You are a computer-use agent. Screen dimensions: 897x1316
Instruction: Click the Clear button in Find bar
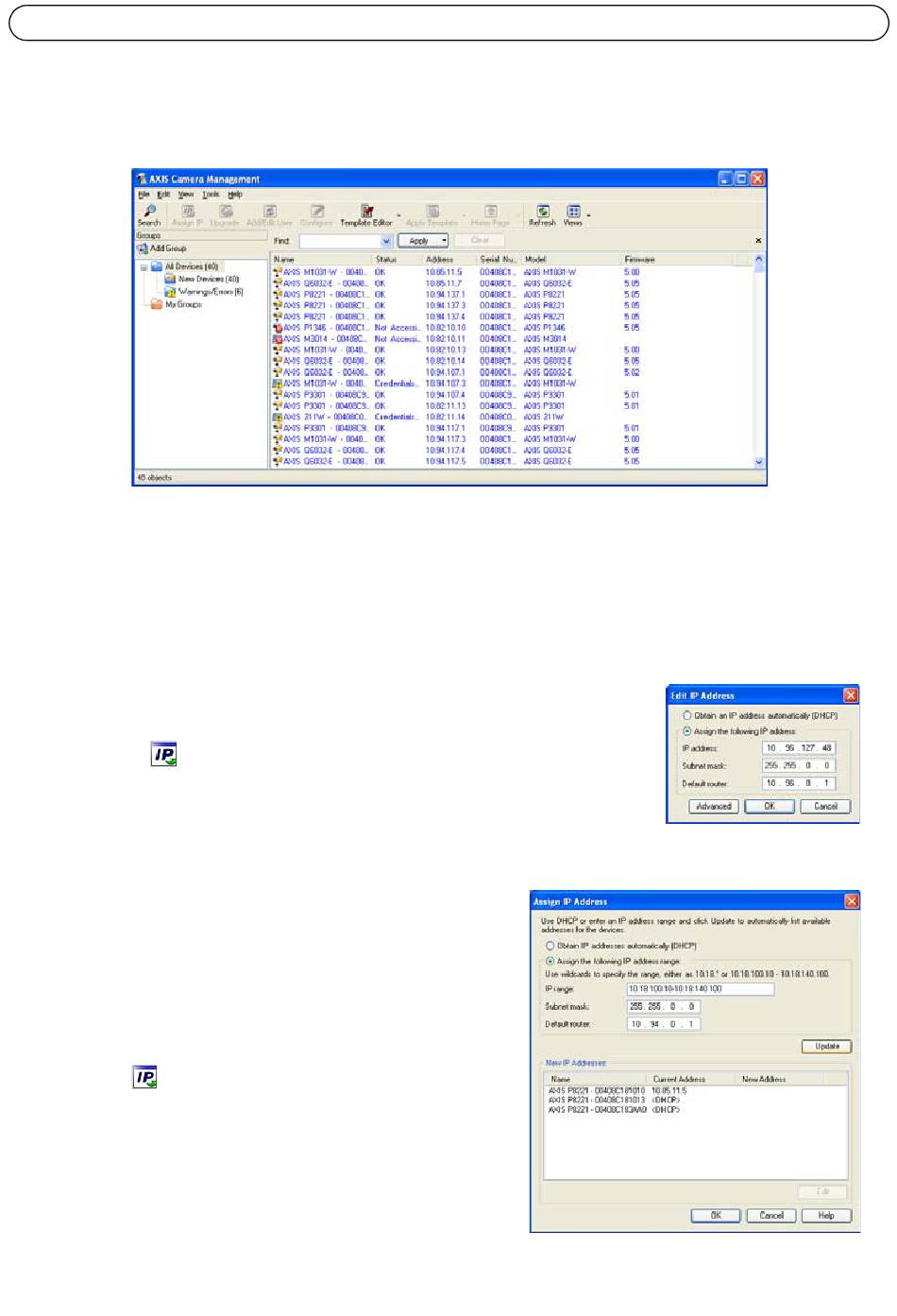480,241
